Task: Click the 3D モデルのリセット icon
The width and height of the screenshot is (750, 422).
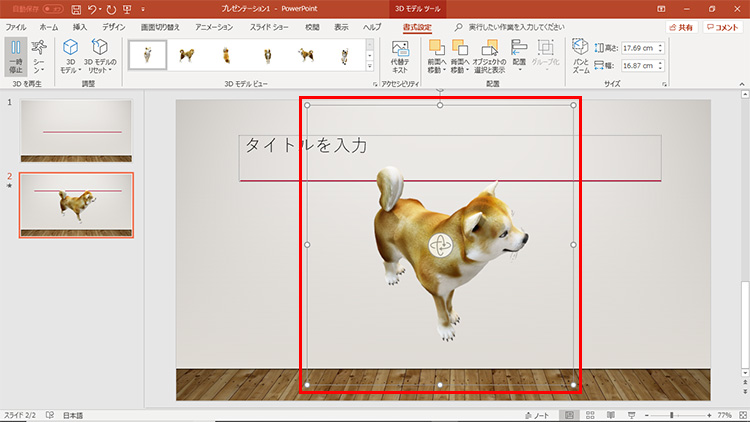Action: pos(100,47)
